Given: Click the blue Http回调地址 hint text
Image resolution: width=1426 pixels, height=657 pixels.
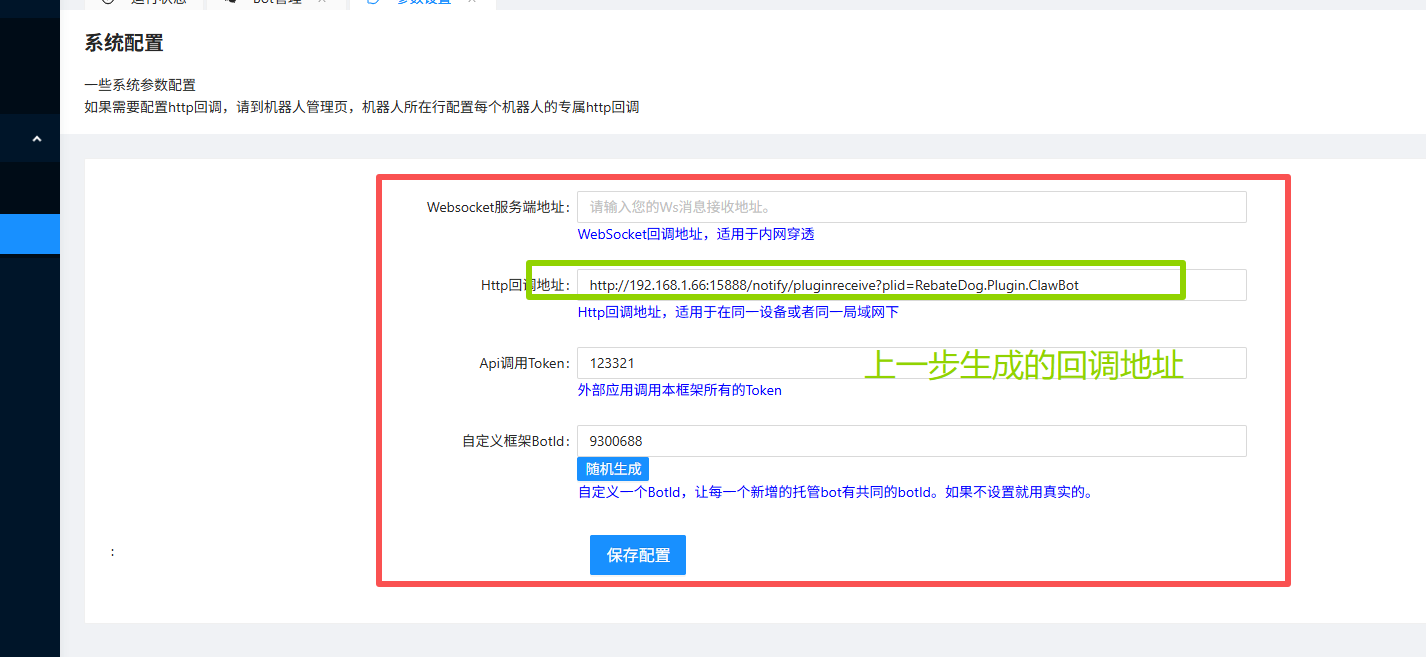Looking at the screenshot, I should tap(738, 312).
